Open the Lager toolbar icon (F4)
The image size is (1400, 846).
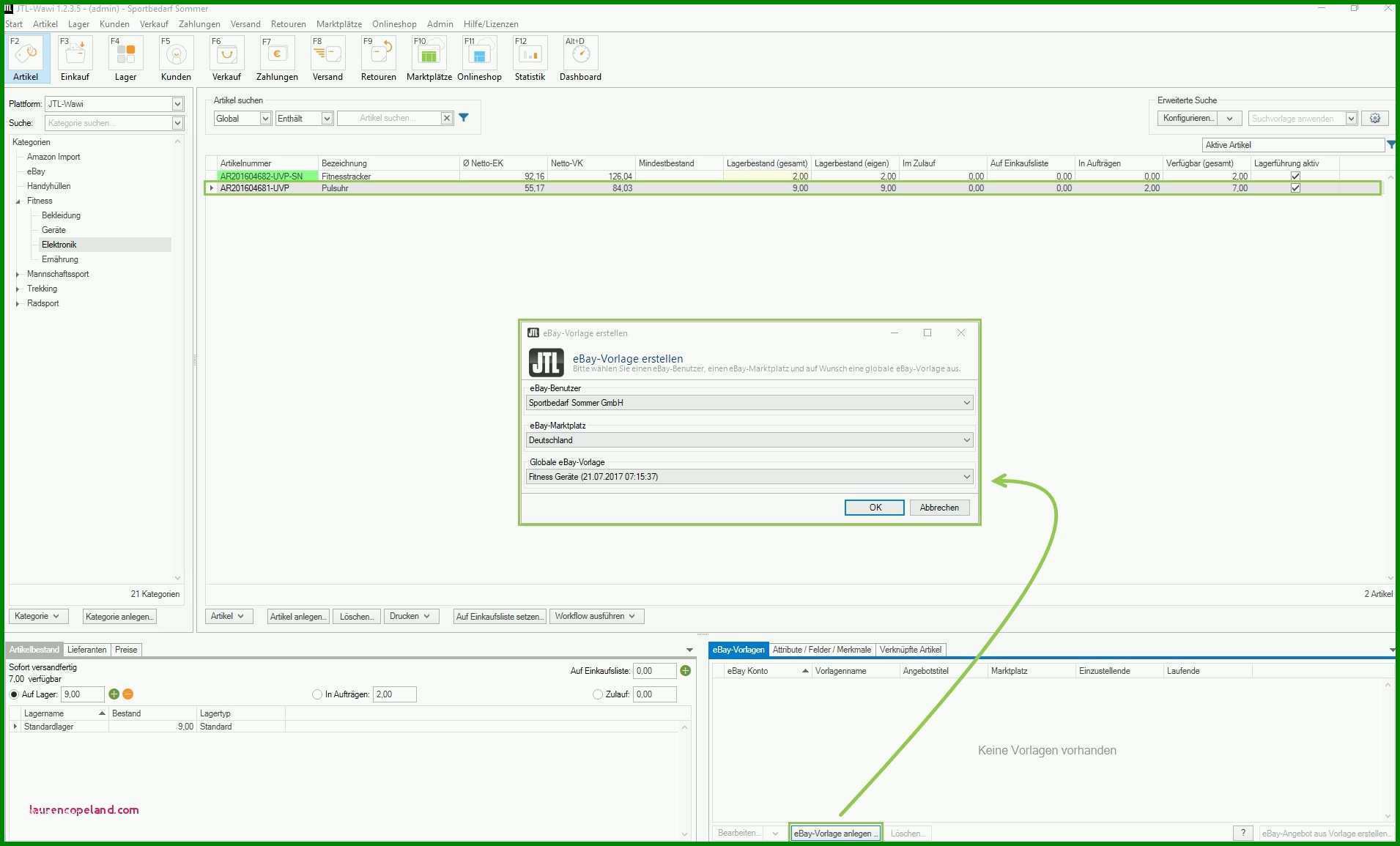click(x=125, y=59)
